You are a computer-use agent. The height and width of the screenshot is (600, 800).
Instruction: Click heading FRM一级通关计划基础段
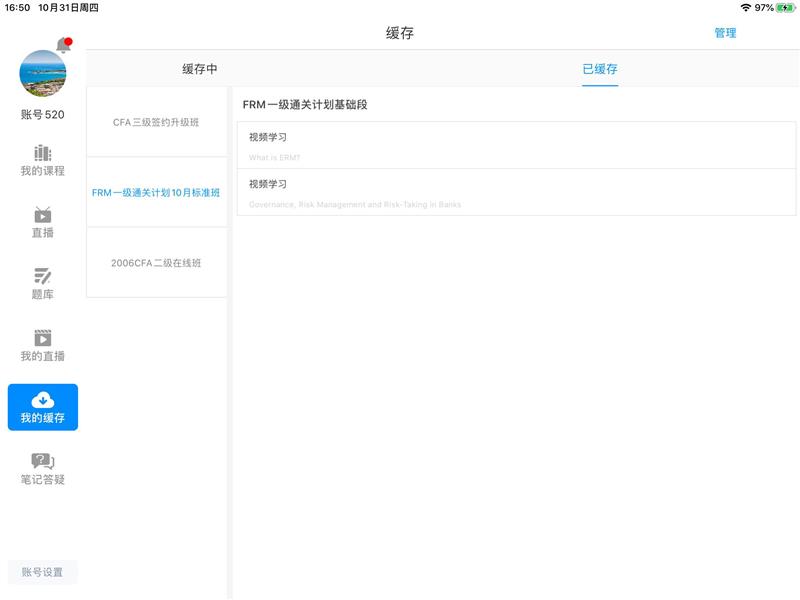point(305,105)
